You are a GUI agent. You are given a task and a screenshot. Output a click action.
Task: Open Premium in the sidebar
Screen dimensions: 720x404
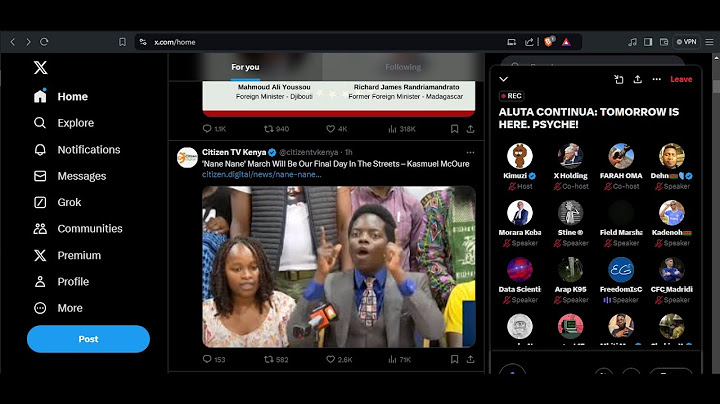(x=67, y=255)
